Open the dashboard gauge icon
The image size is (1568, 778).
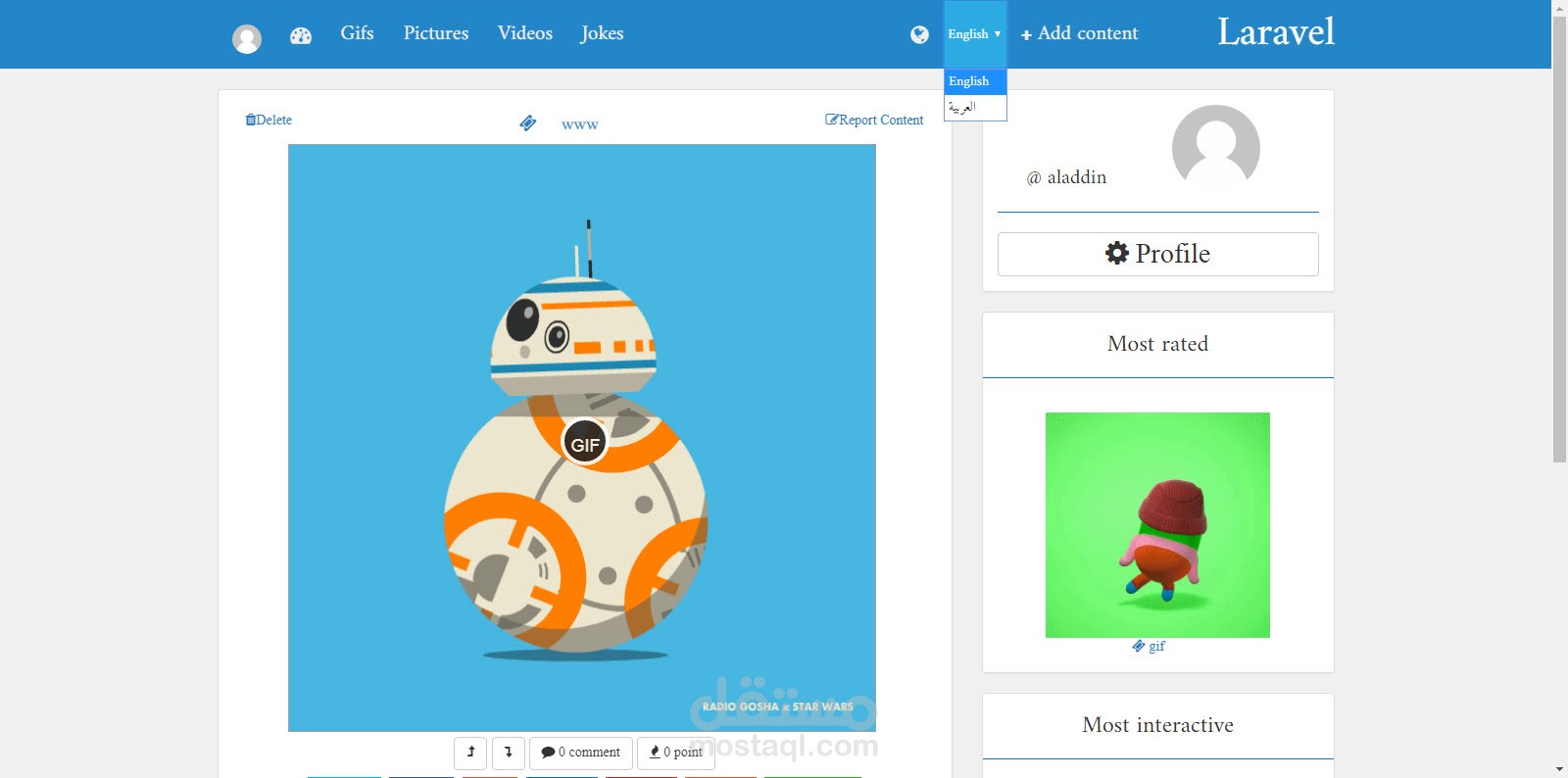tap(301, 36)
